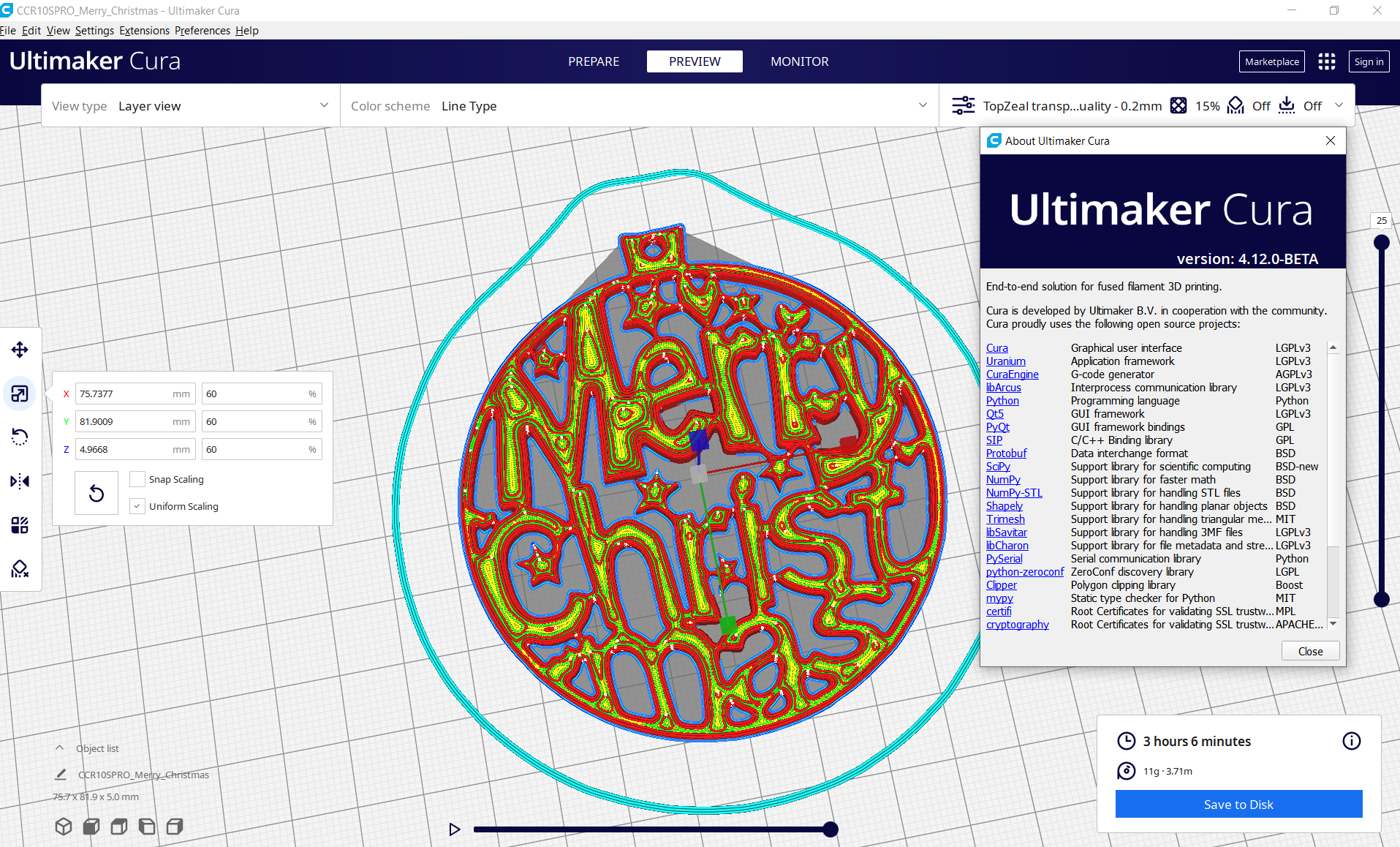Open the Marketplace
Viewport: 1400px width, 847px height.
pos(1272,61)
